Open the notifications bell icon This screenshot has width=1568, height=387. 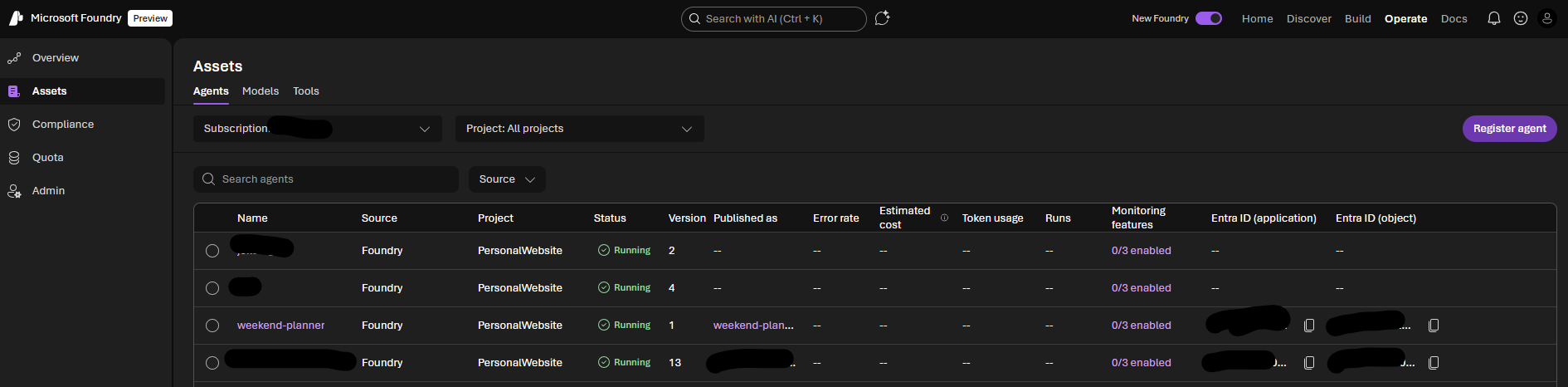pyautogui.click(x=1494, y=18)
